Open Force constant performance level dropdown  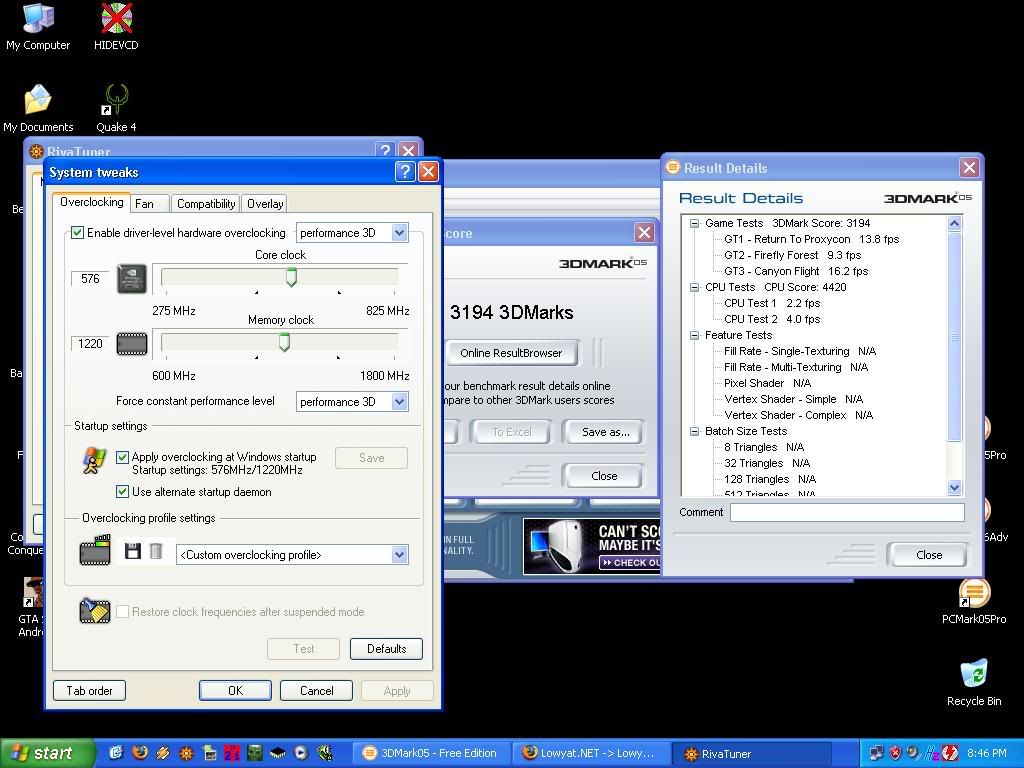tap(399, 402)
